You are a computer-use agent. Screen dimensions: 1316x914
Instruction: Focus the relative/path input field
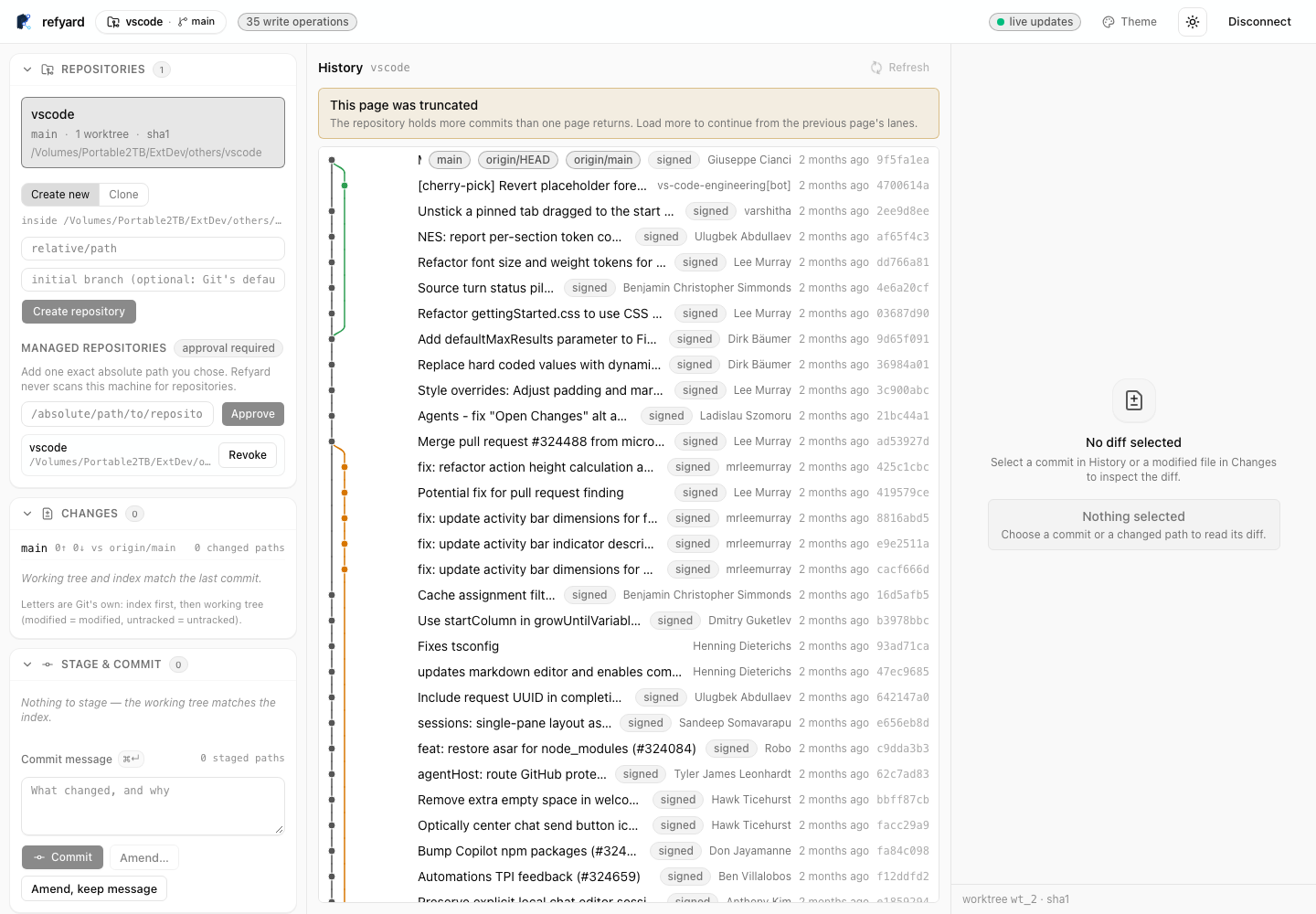(154, 249)
